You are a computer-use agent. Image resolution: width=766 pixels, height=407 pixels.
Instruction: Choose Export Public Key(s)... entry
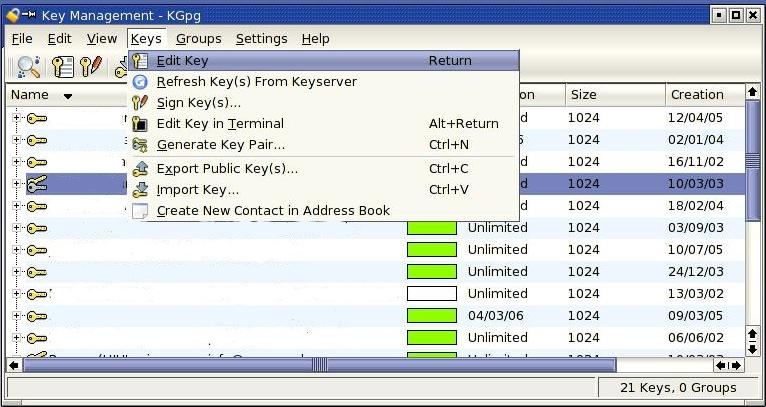point(323,169)
